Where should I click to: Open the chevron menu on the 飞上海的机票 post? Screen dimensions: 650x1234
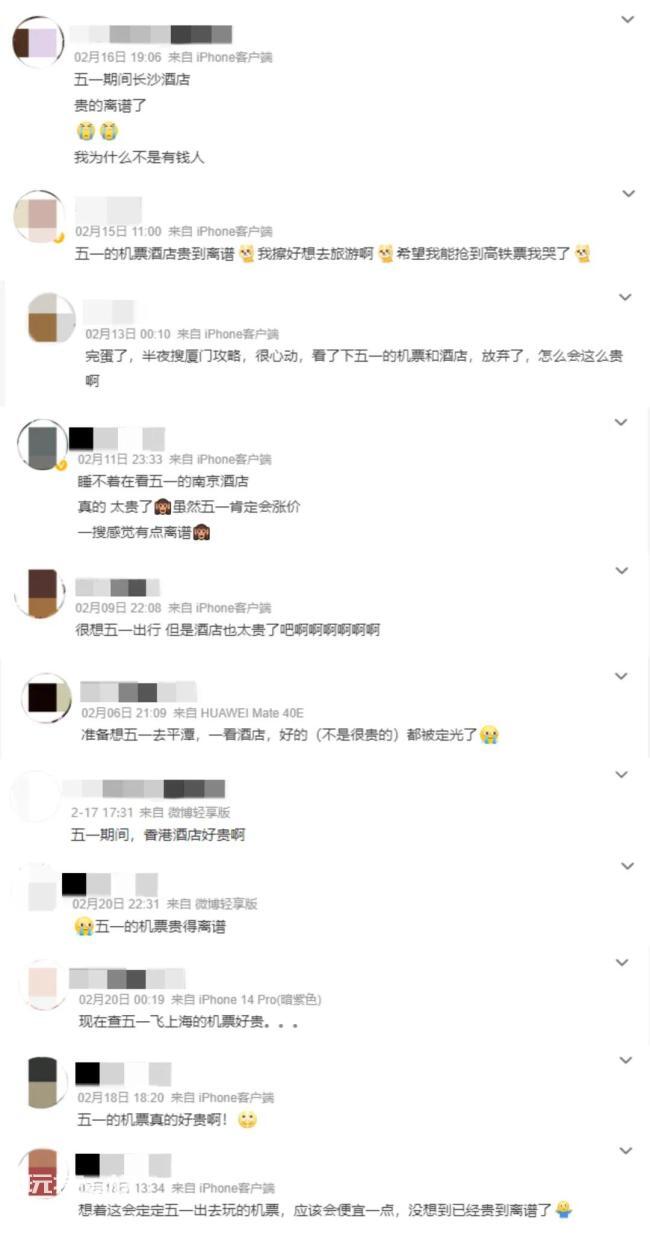[621, 962]
